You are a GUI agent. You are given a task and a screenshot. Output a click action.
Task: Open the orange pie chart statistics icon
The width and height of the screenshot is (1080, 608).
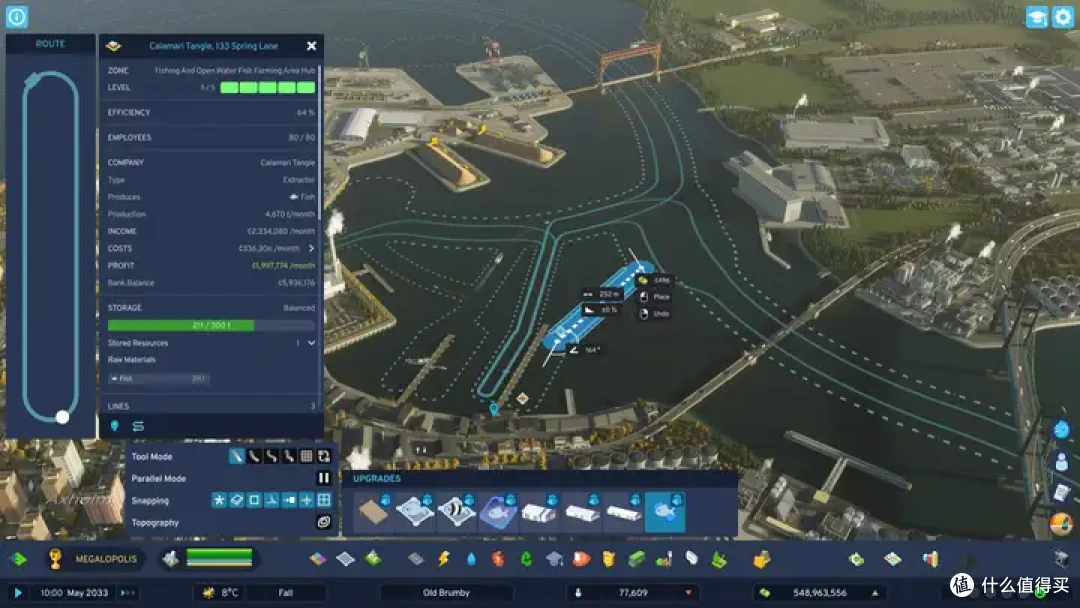click(x=1061, y=525)
